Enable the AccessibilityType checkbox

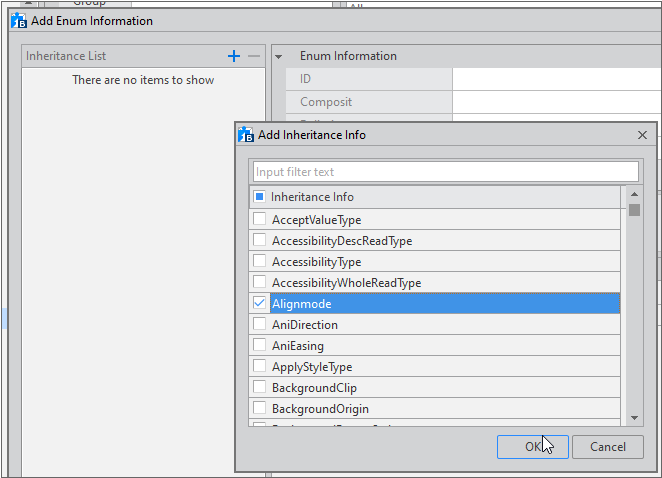(x=260, y=261)
